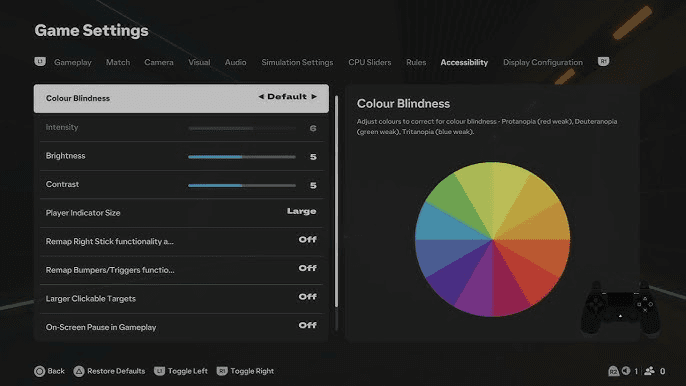
Task: Click the Brightness value 5
Action: click(313, 157)
